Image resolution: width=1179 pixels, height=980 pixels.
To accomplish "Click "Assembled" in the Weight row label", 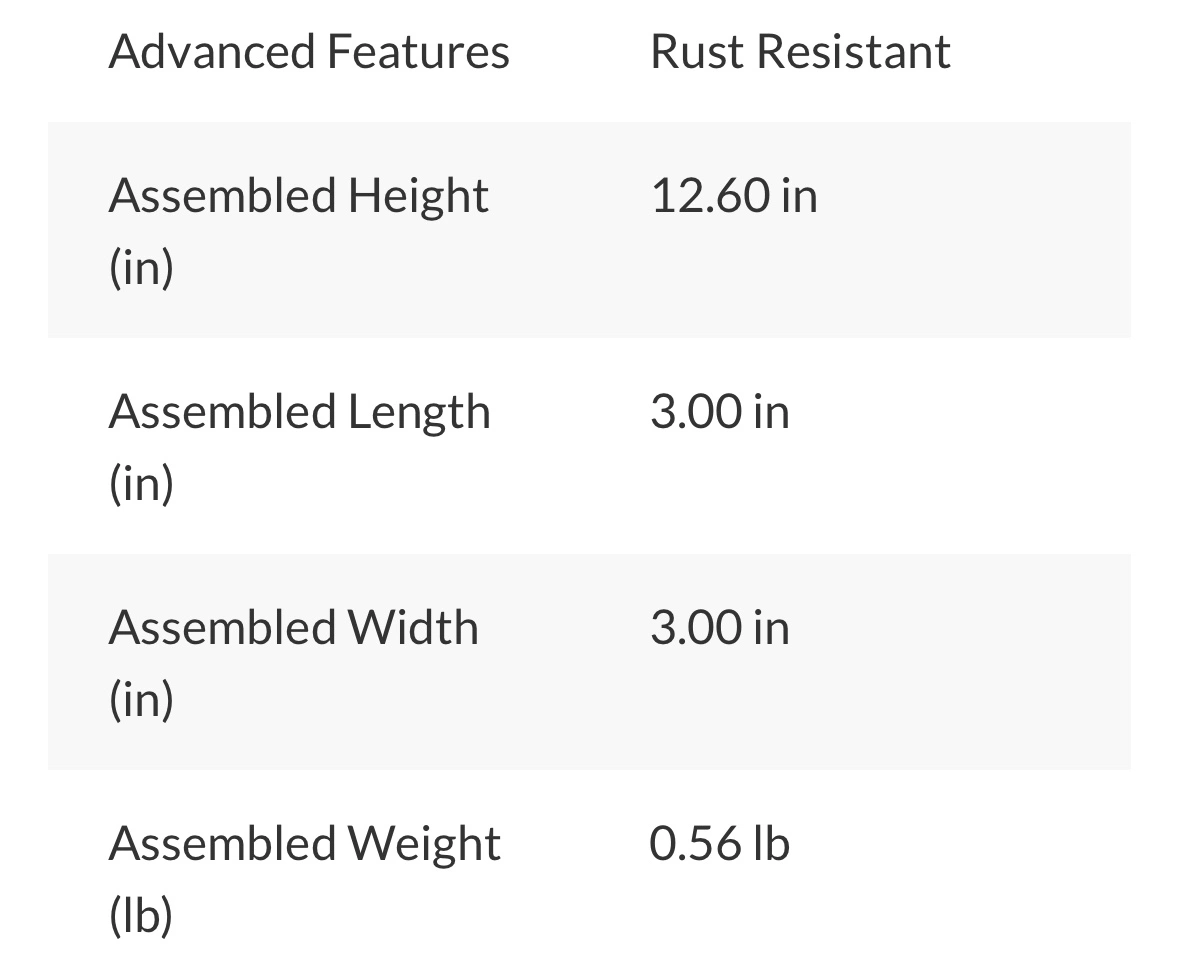I will (x=220, y=844).
